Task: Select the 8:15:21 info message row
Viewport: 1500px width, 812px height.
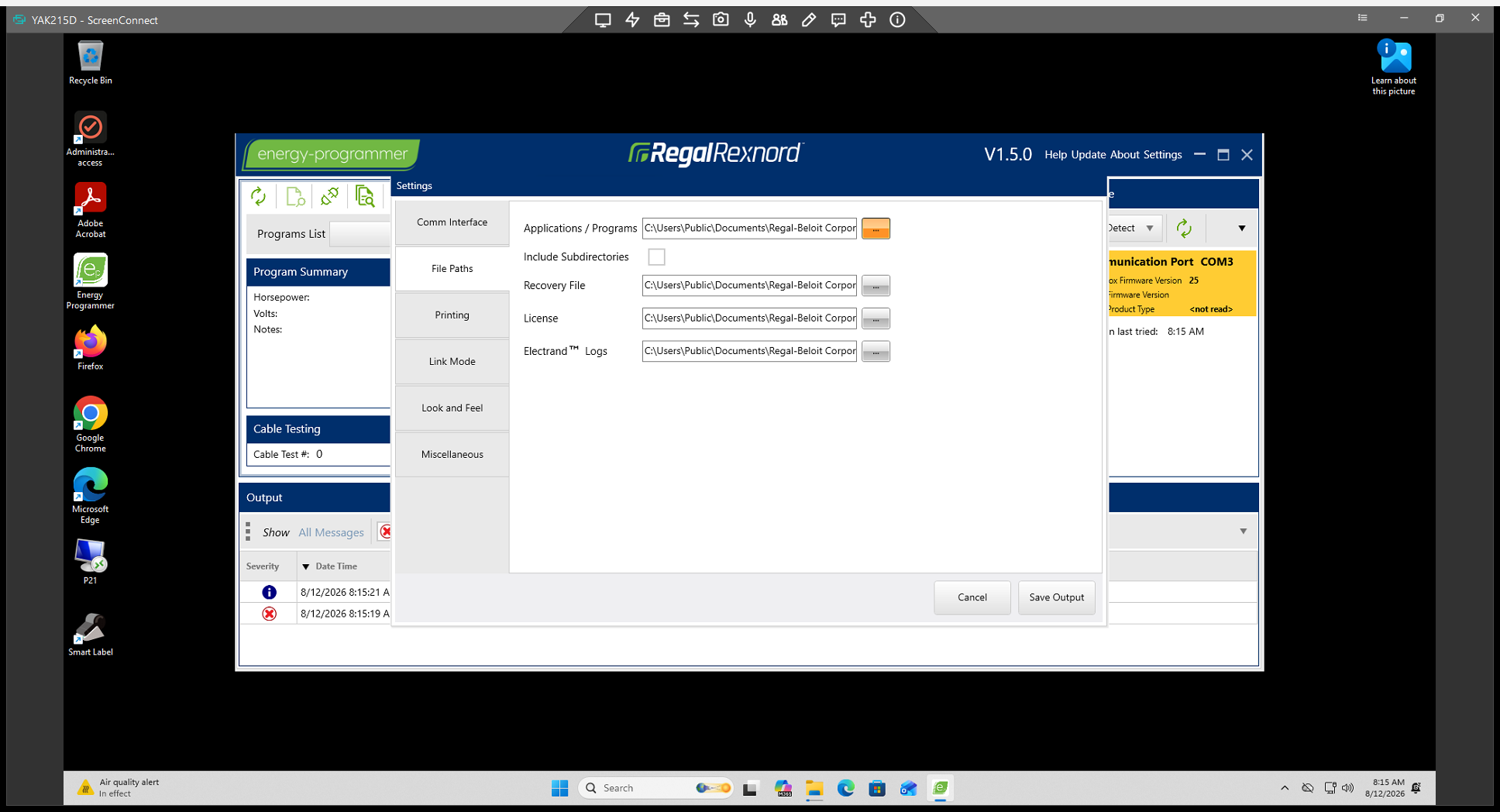Action: [315, 592]
